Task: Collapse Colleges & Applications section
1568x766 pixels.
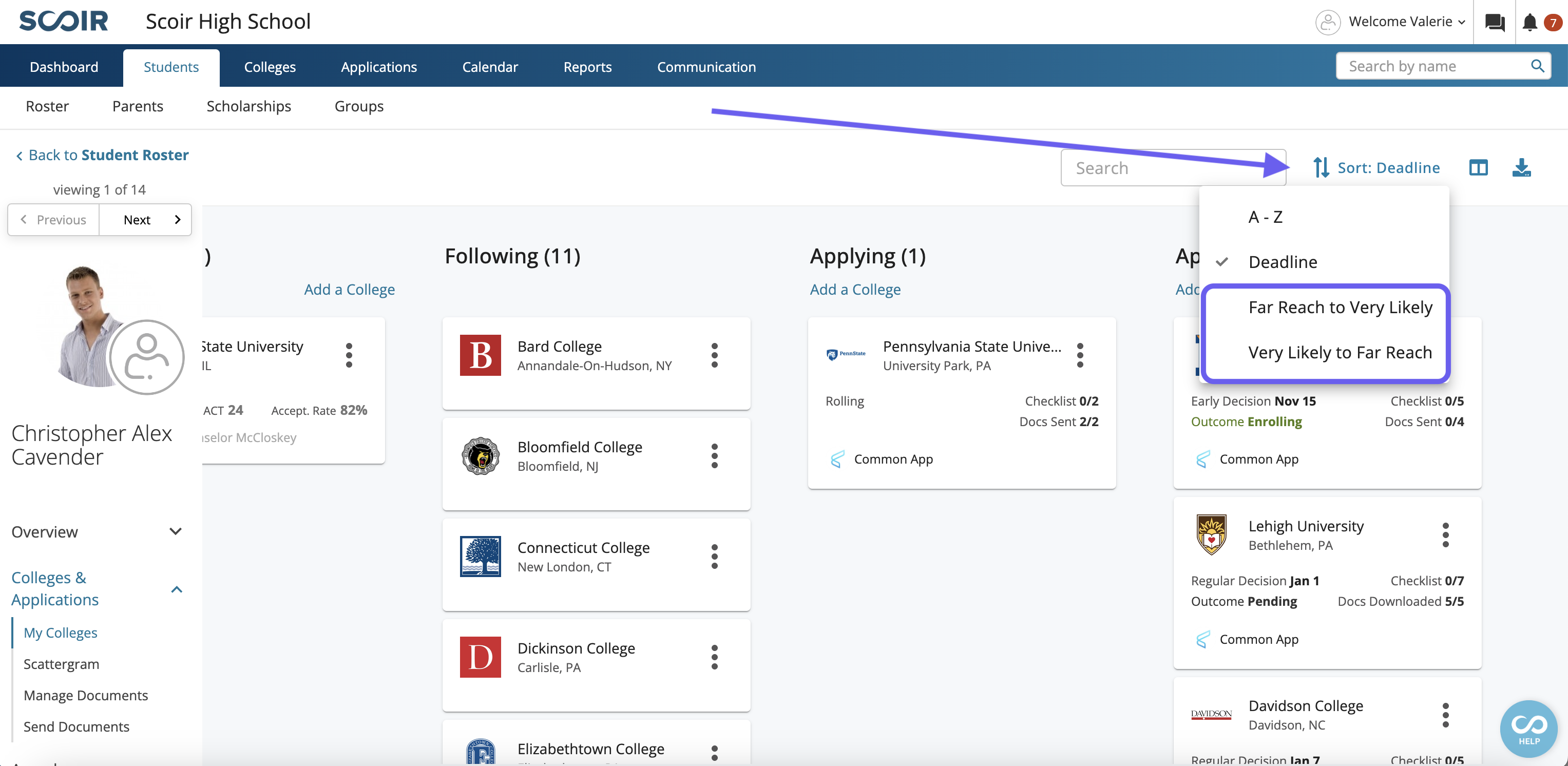Action: click(98, 589)
